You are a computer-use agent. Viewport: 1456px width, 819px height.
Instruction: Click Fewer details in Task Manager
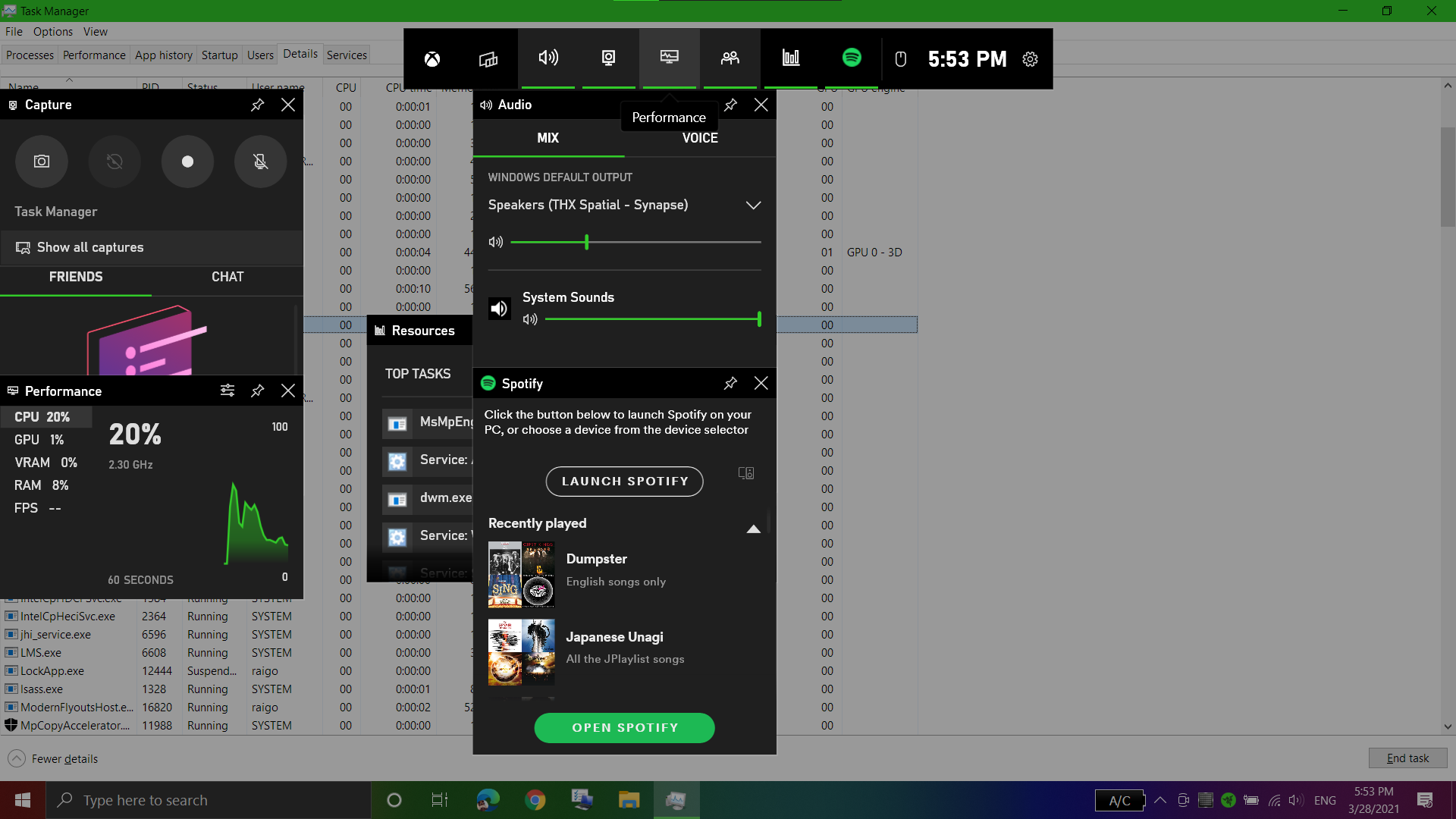pyautogui.click(x=53, y=758)
